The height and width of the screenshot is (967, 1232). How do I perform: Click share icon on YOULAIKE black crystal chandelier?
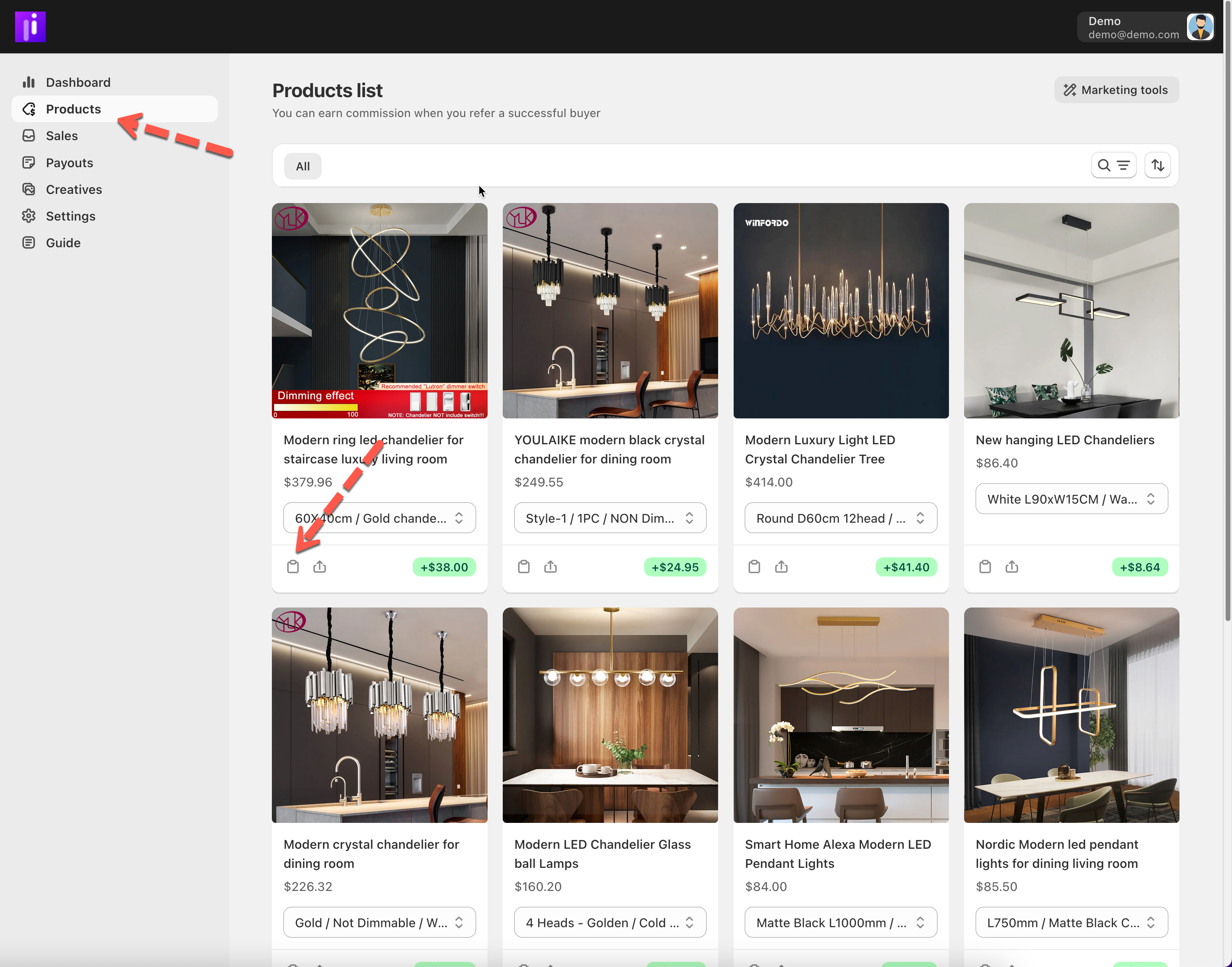coord(551,567)
